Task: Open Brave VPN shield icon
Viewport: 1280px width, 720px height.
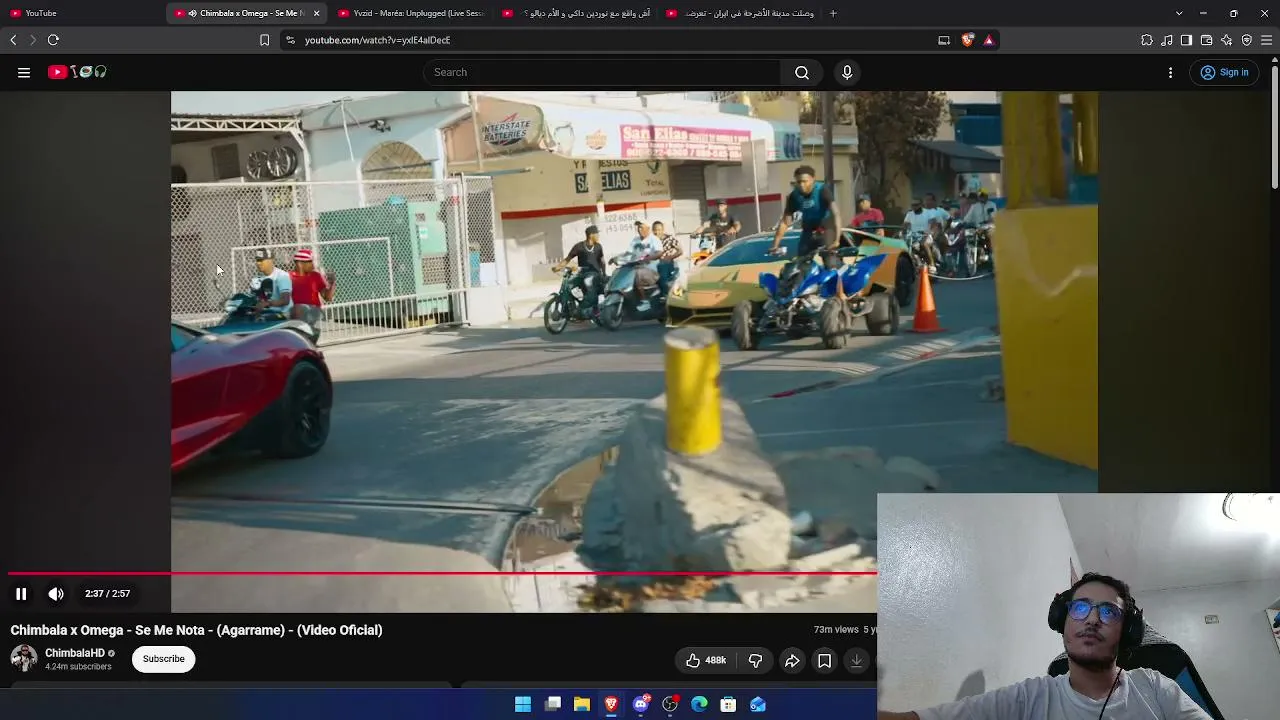Action: (1246, 40)
